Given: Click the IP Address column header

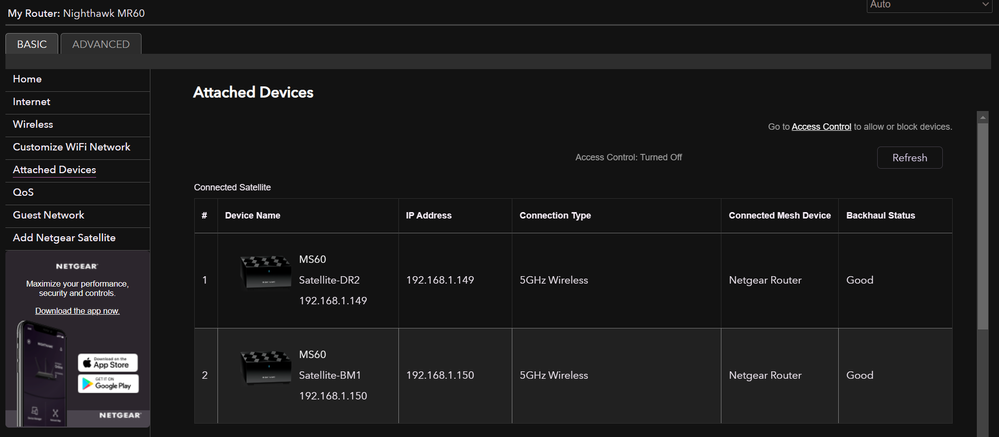Looking at the screenshot, I should pos(429,215).
